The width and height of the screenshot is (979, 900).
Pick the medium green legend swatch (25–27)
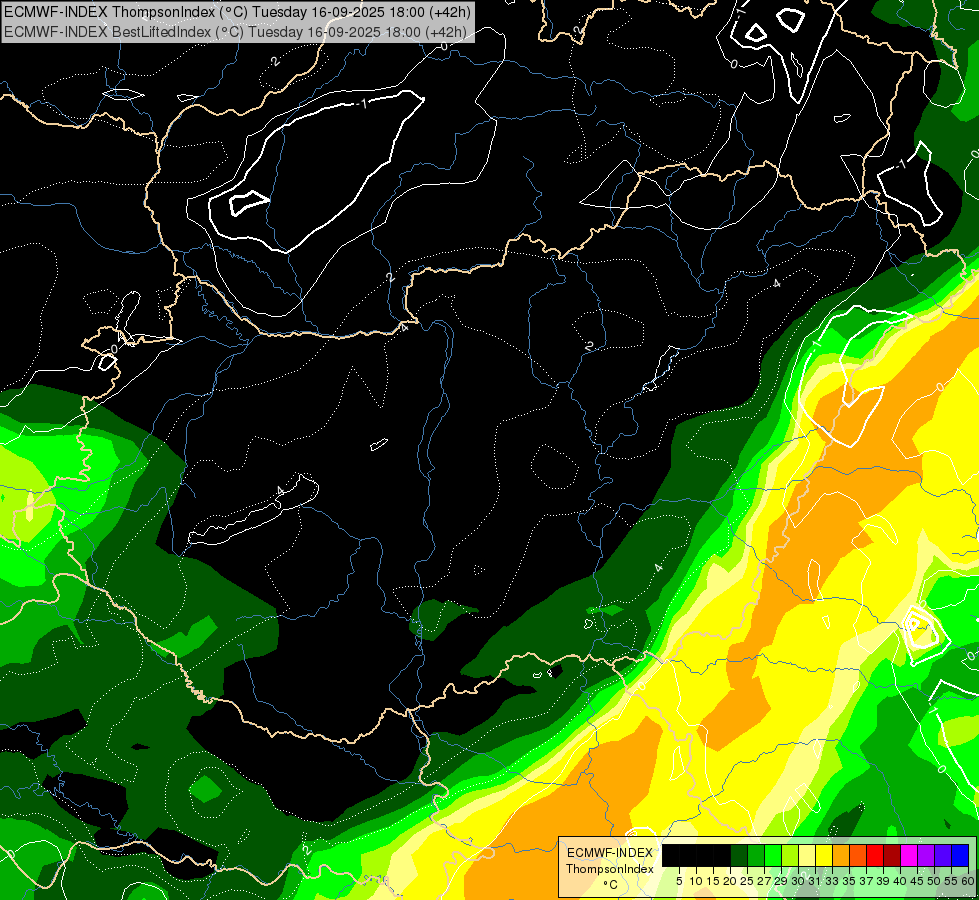pyautogui.click(x=756, y=855)
